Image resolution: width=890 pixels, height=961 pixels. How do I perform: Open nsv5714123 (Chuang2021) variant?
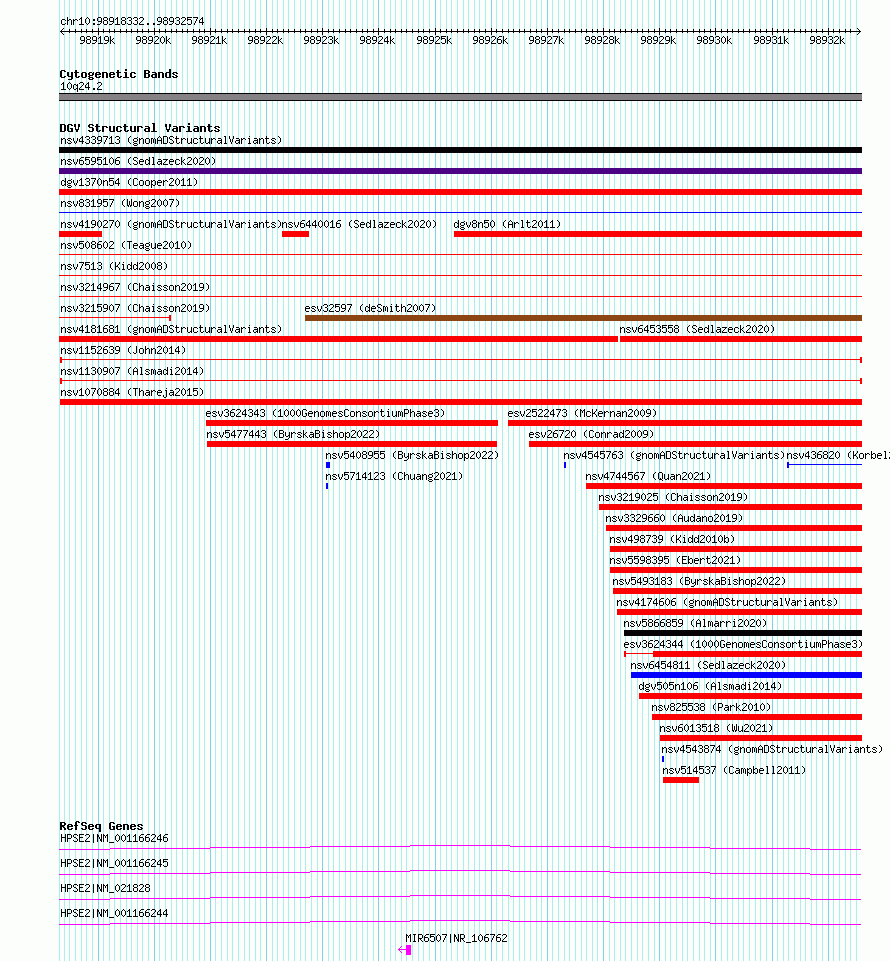coord(394,476)
